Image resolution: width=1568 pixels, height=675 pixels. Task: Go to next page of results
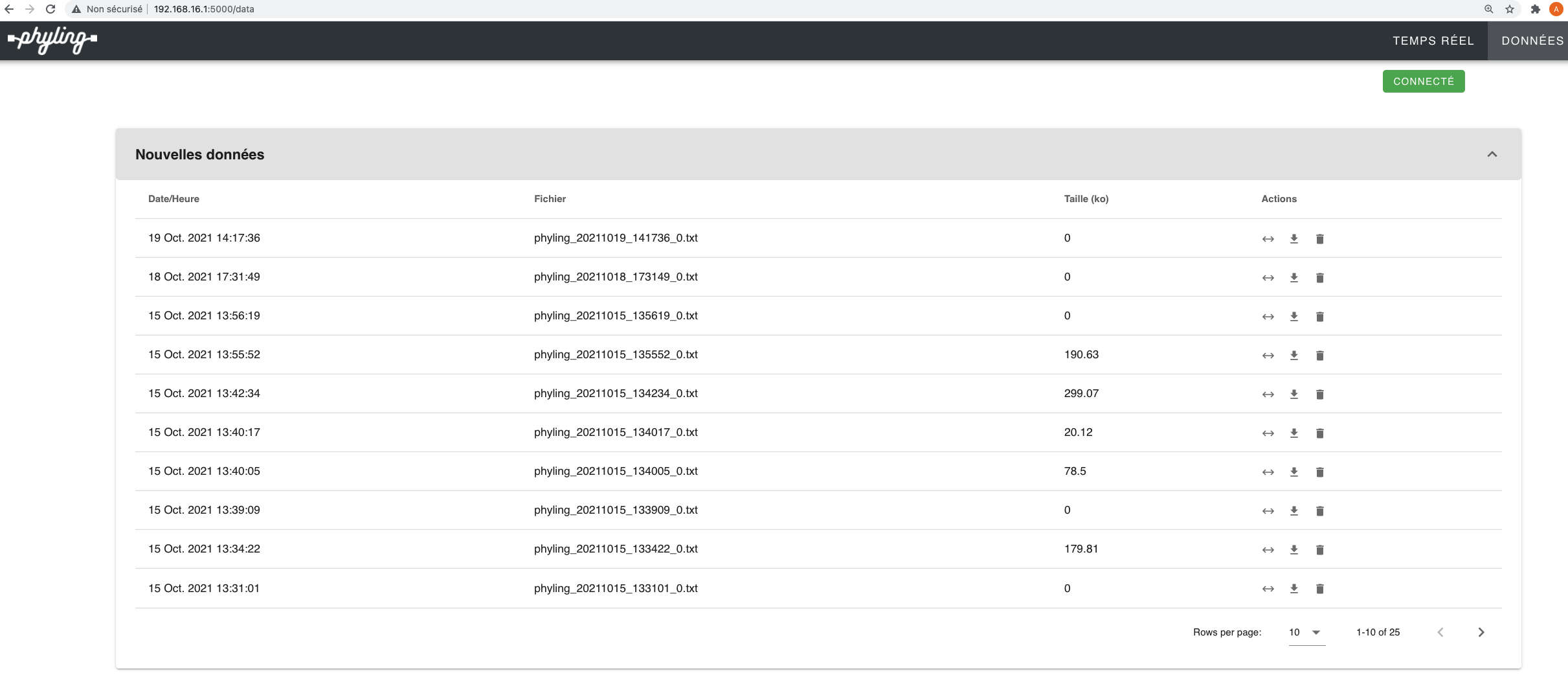point(1481,632)
